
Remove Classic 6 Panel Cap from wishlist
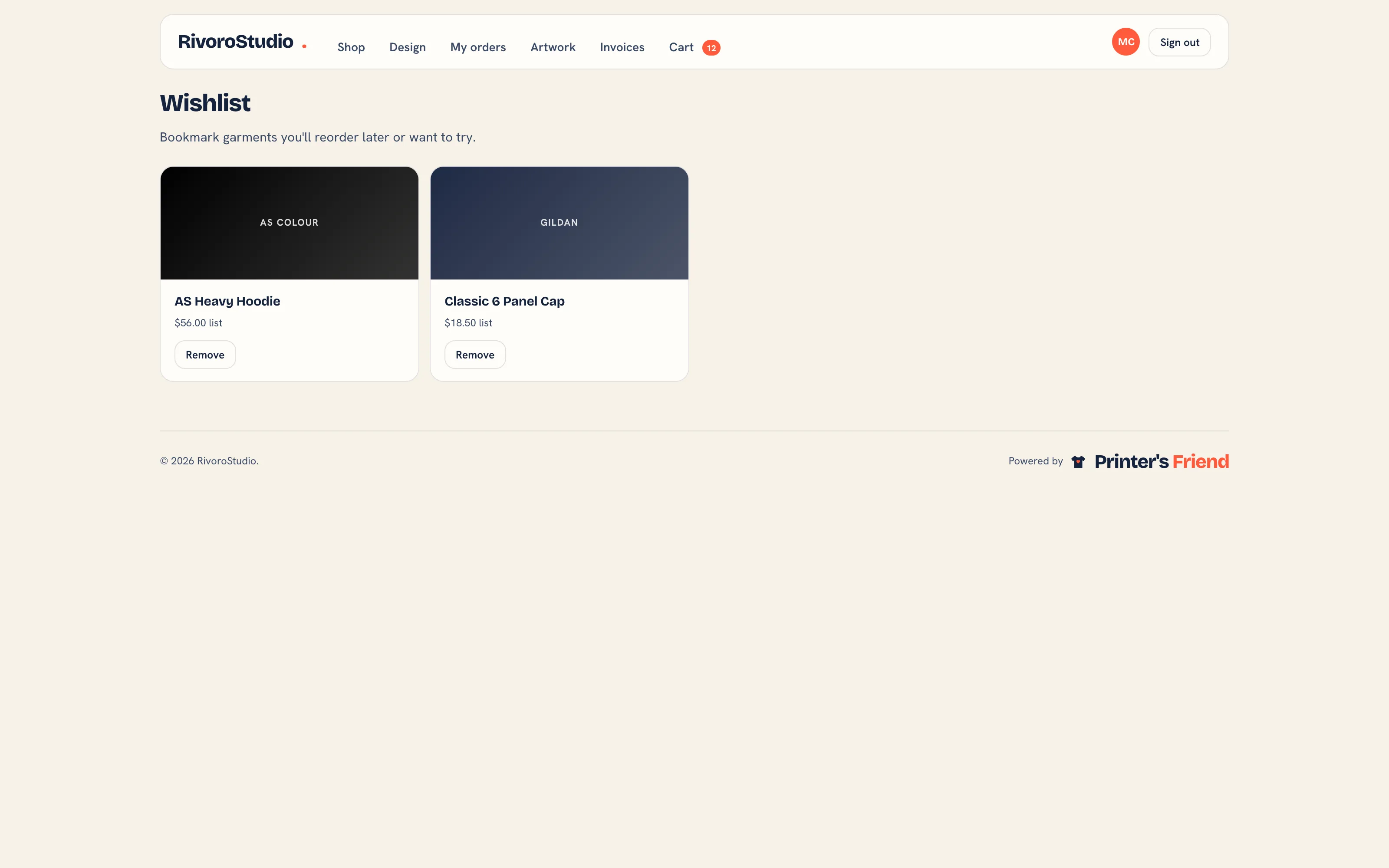pyautogui.click(x=475, y=355)
